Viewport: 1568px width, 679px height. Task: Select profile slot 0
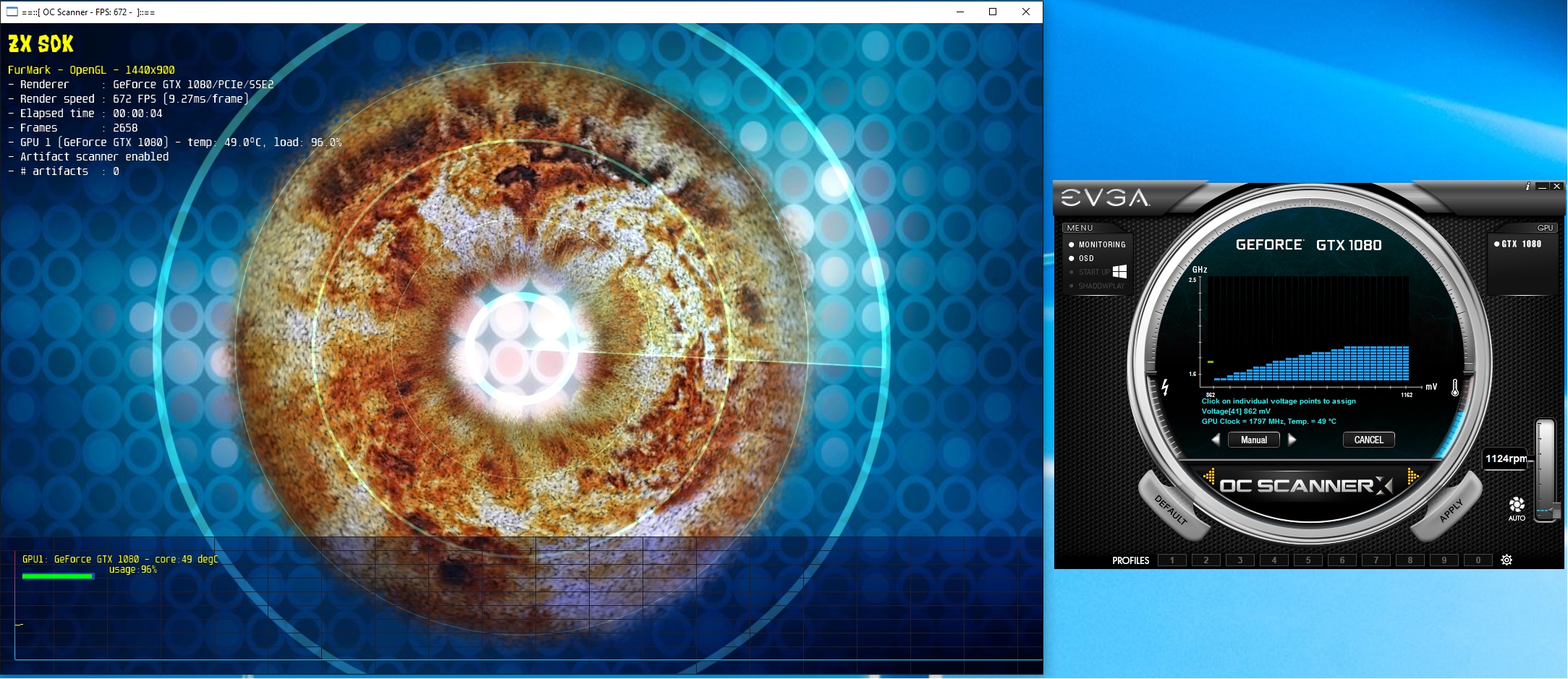point(1478,560)
